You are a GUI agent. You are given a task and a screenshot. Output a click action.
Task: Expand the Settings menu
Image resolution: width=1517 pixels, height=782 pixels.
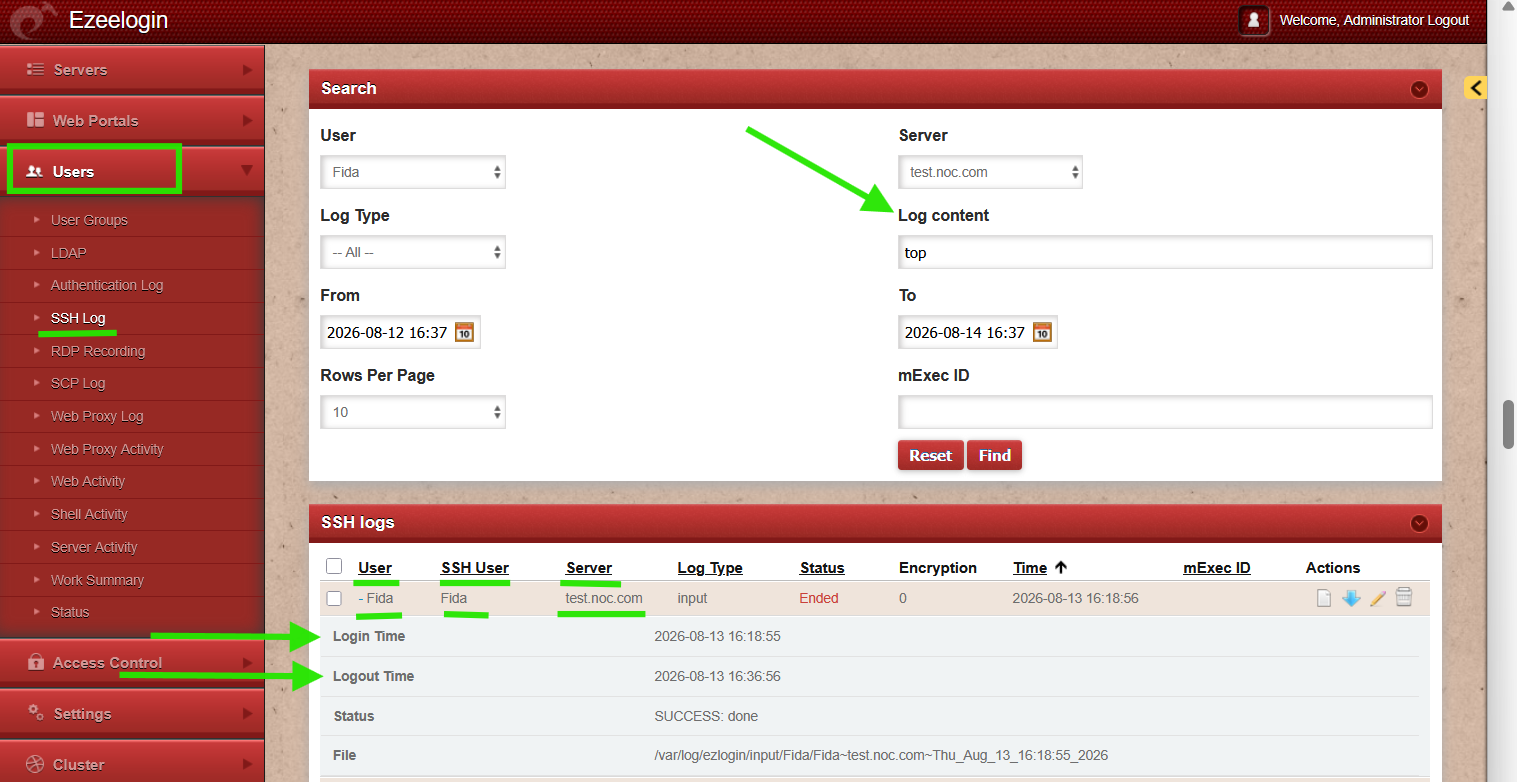click(x=132, y=714)
